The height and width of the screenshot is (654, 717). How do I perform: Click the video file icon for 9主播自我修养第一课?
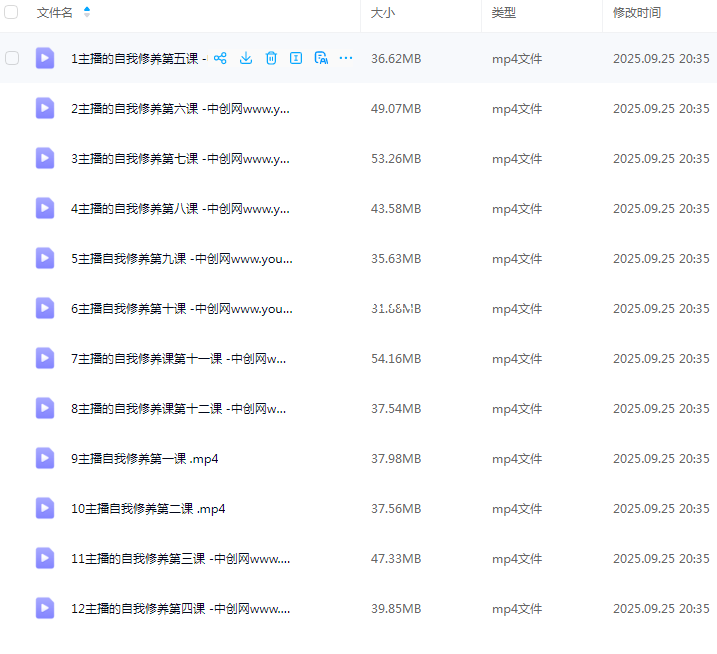[45, 458]
